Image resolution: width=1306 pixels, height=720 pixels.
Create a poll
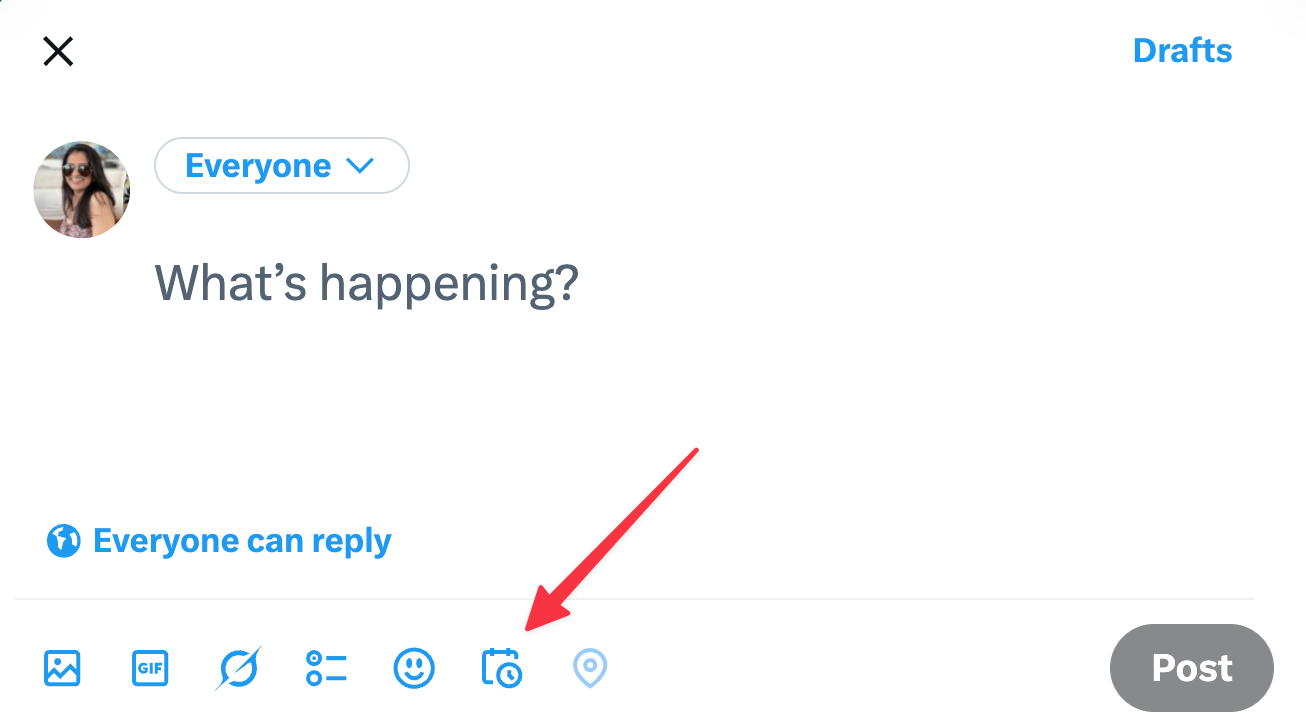326,667
